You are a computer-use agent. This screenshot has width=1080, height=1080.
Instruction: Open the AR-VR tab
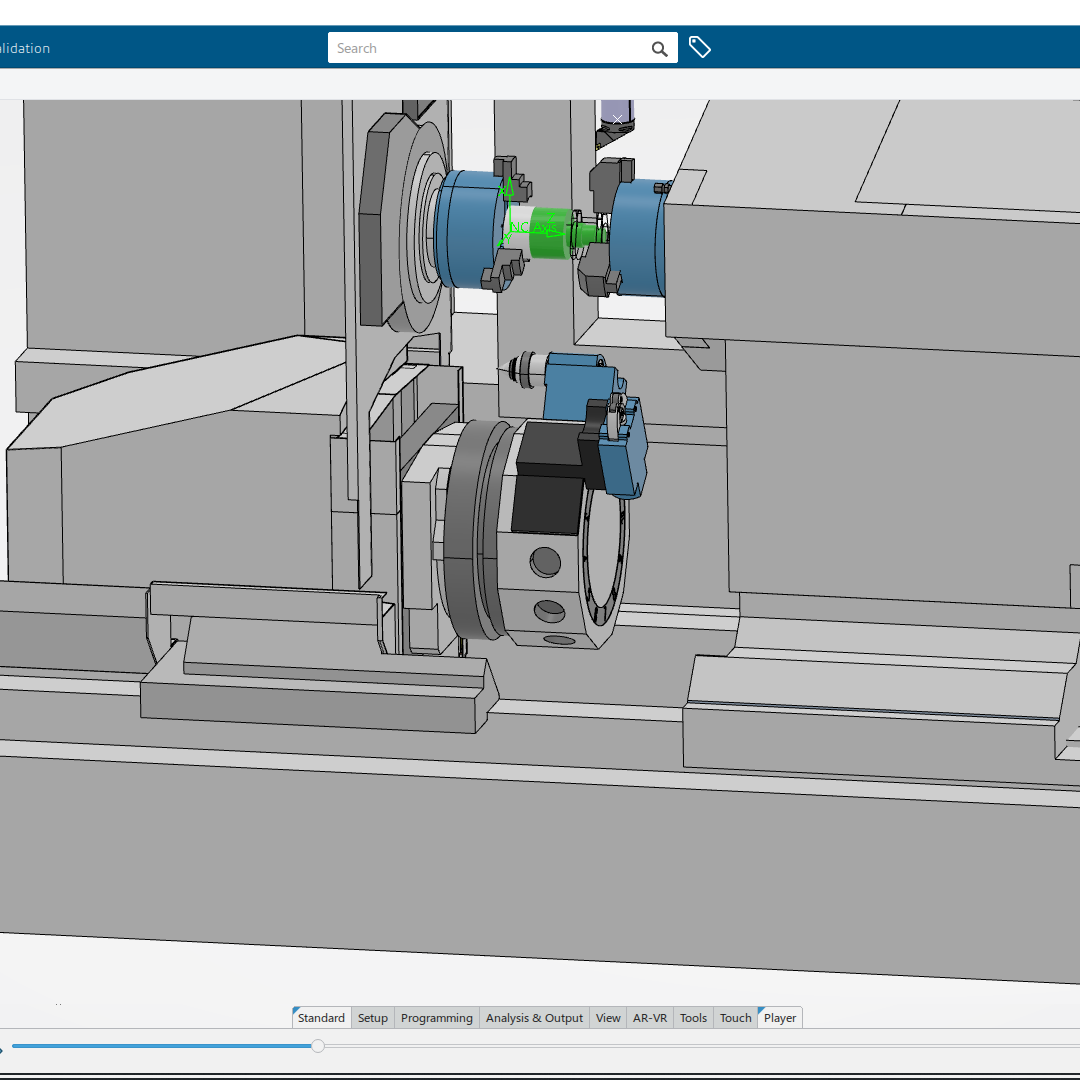(x=650, y=1018)
